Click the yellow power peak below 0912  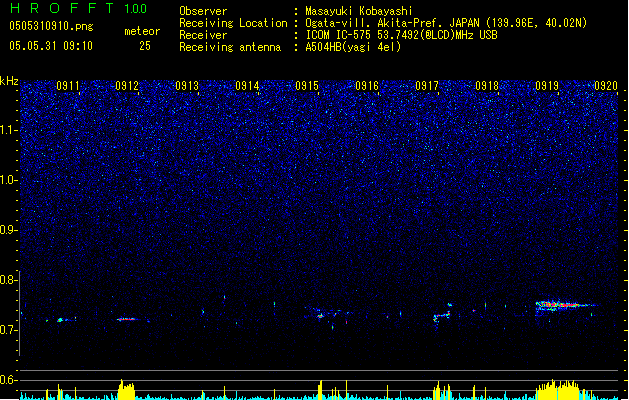point(126,390)
